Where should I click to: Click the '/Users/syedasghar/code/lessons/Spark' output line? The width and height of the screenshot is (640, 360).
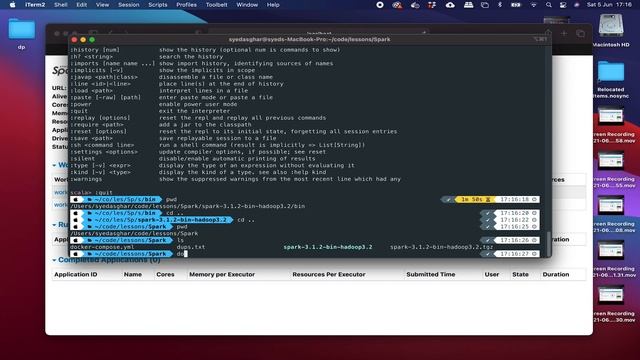point(134,233)
